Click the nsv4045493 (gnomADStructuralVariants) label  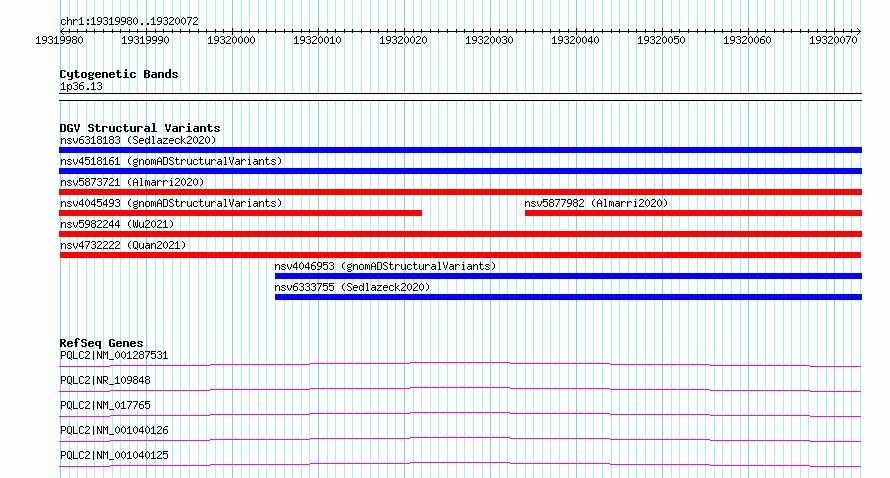[171, 203]
